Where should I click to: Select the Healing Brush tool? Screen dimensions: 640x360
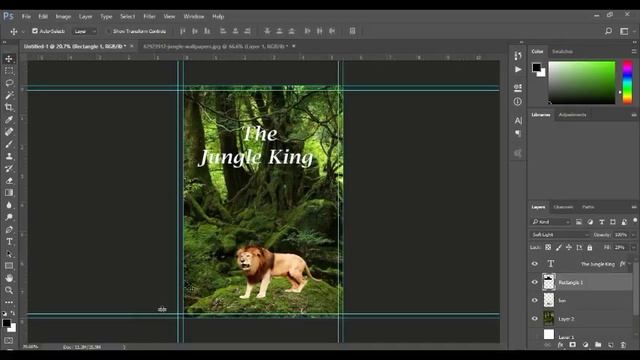pyautogui.click(x=9, y=132)
